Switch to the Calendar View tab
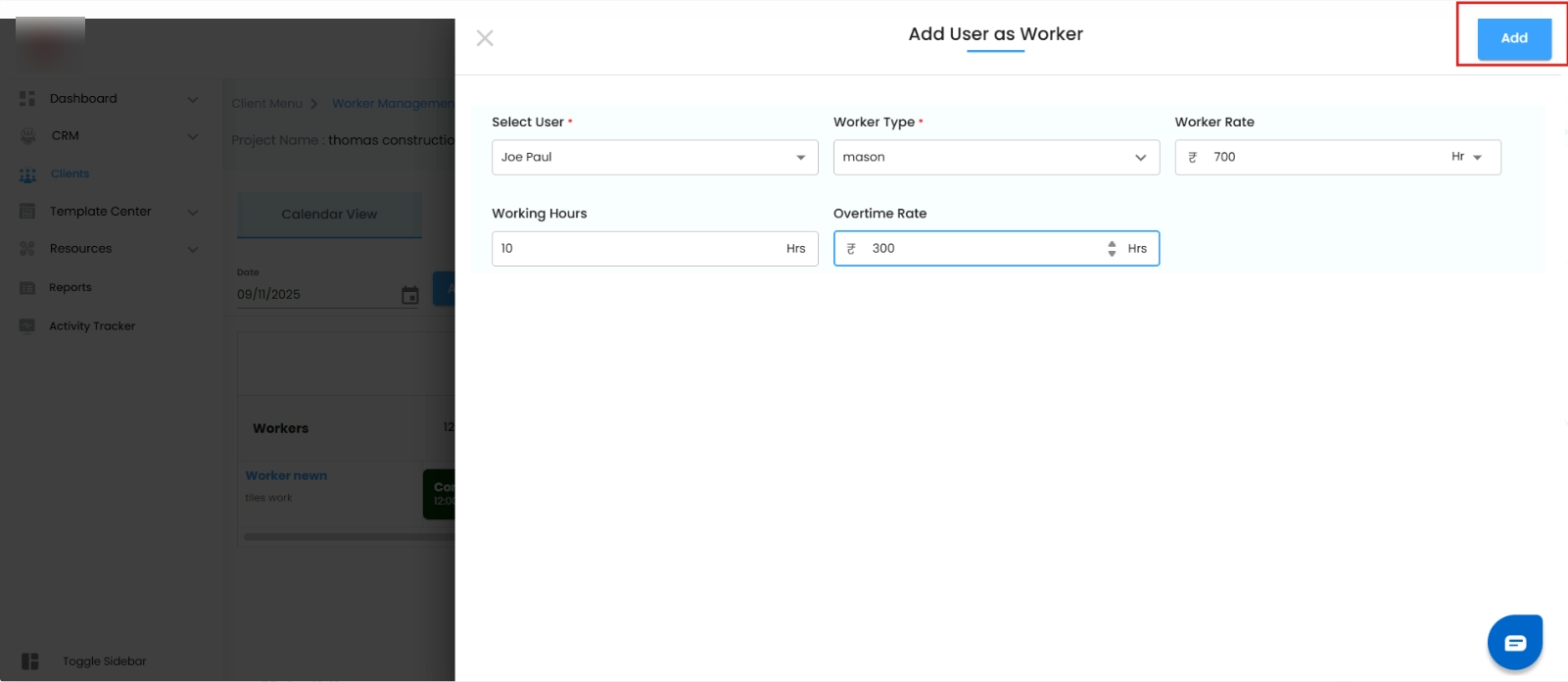The width and height of the screenshot is (1568, 682). click(329, 215)
